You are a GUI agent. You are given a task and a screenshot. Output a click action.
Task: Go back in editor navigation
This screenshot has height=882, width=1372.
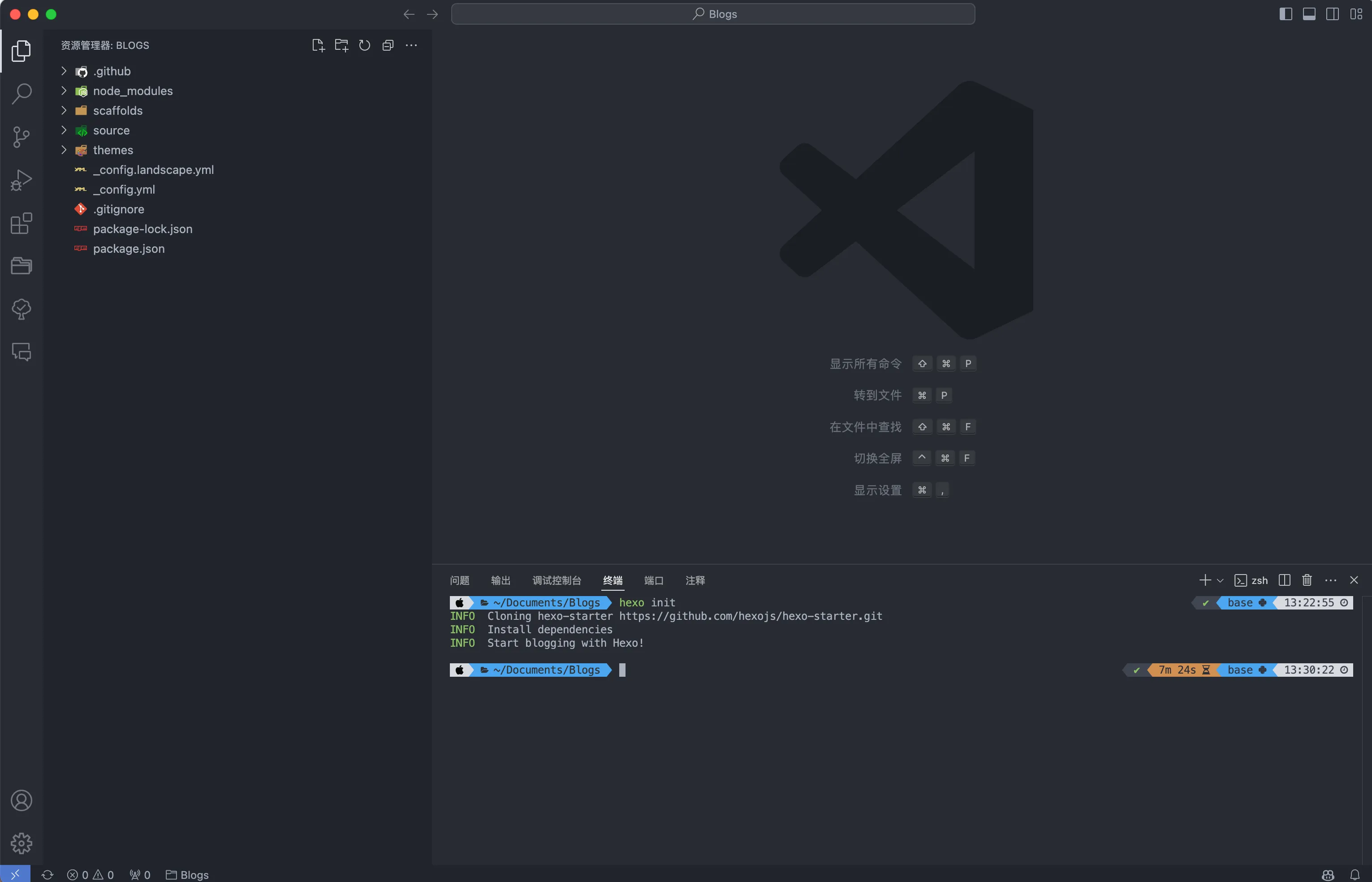pos(409,14)
